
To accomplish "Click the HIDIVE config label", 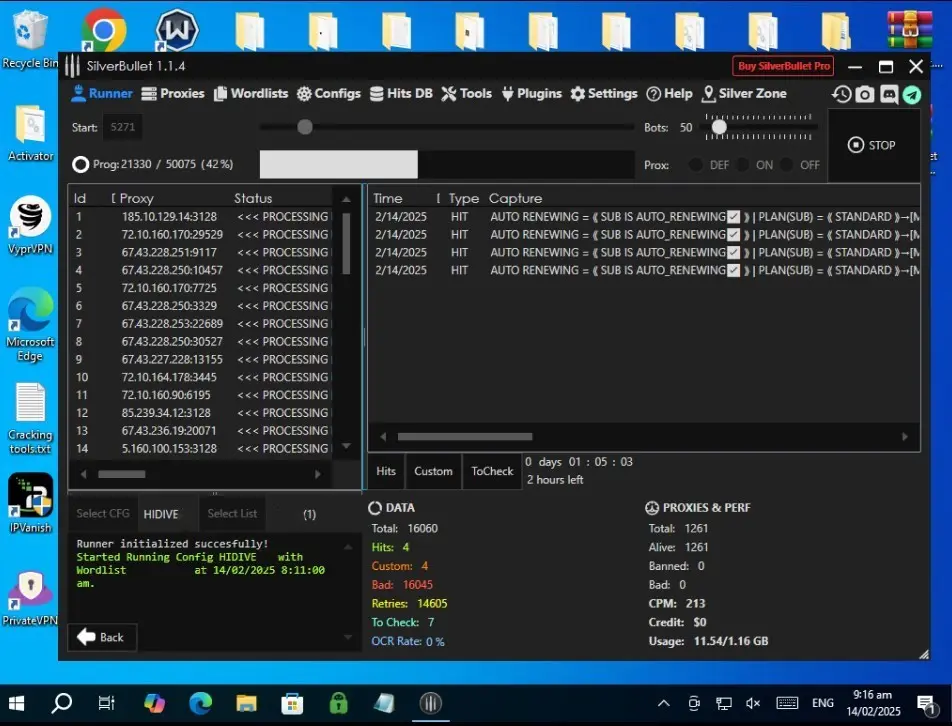I will [x=161, y=514].
